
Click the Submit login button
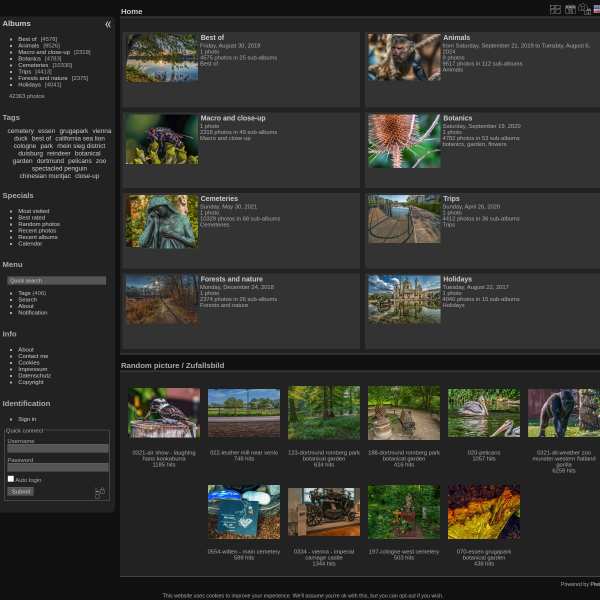(21, 491)
